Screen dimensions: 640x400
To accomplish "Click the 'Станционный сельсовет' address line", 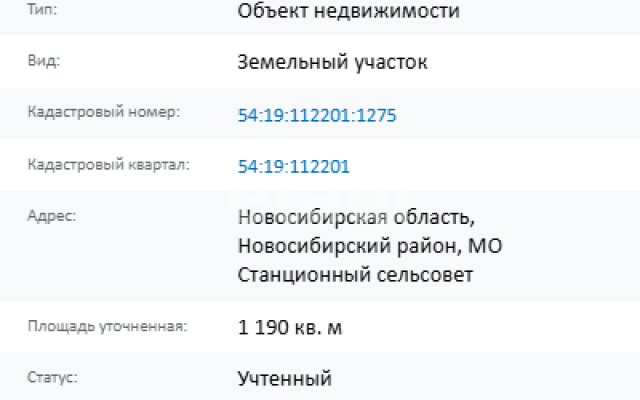I will pos(355,275).
